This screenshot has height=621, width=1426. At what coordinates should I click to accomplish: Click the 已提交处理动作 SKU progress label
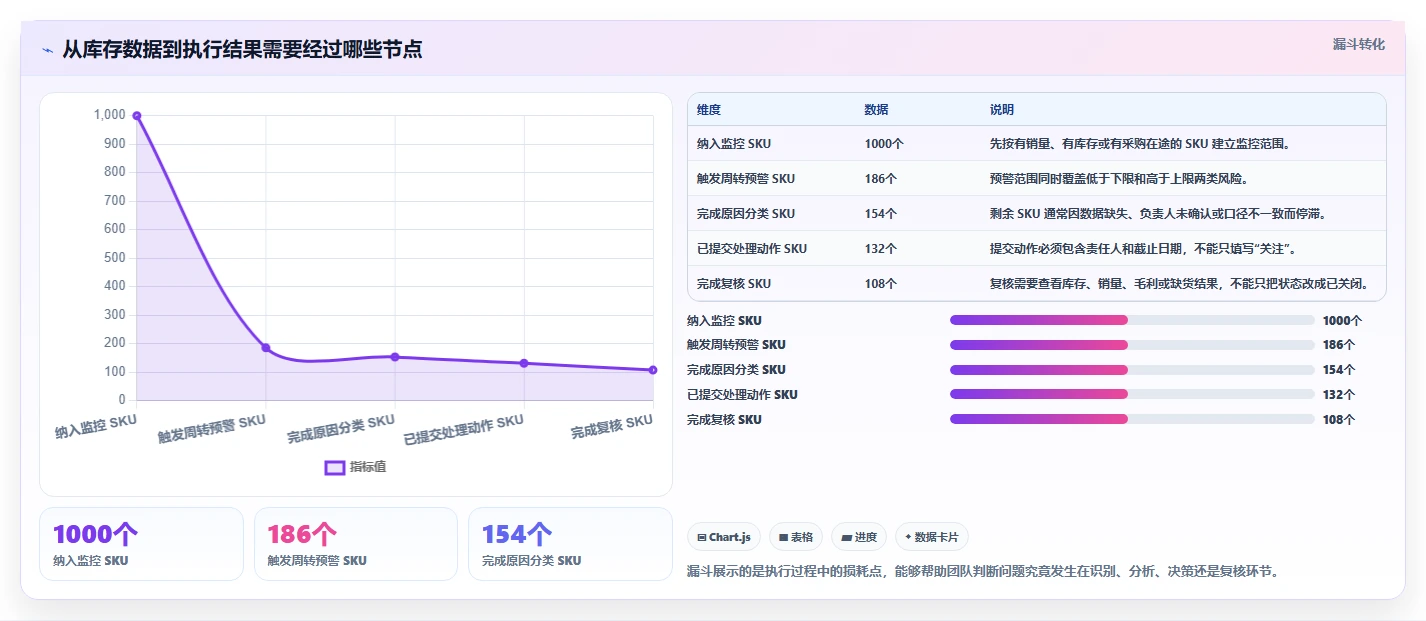coord(742,395)
